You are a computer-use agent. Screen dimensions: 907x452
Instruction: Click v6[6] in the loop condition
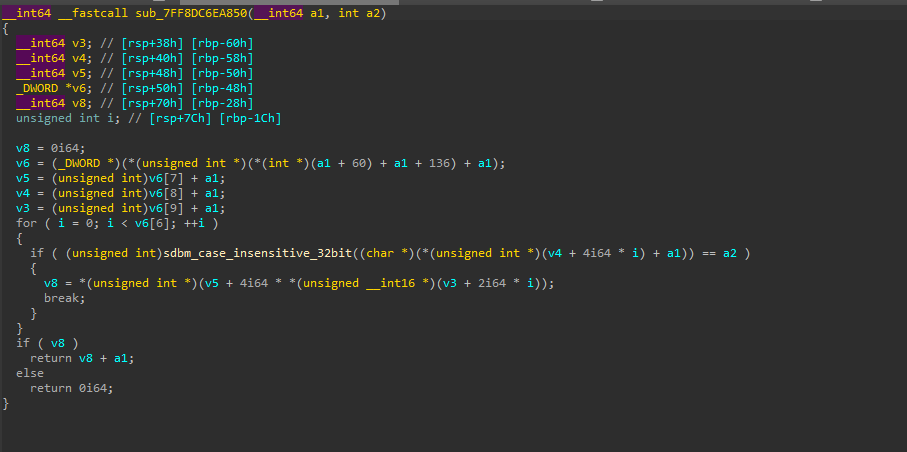click(x=150, y=223)
